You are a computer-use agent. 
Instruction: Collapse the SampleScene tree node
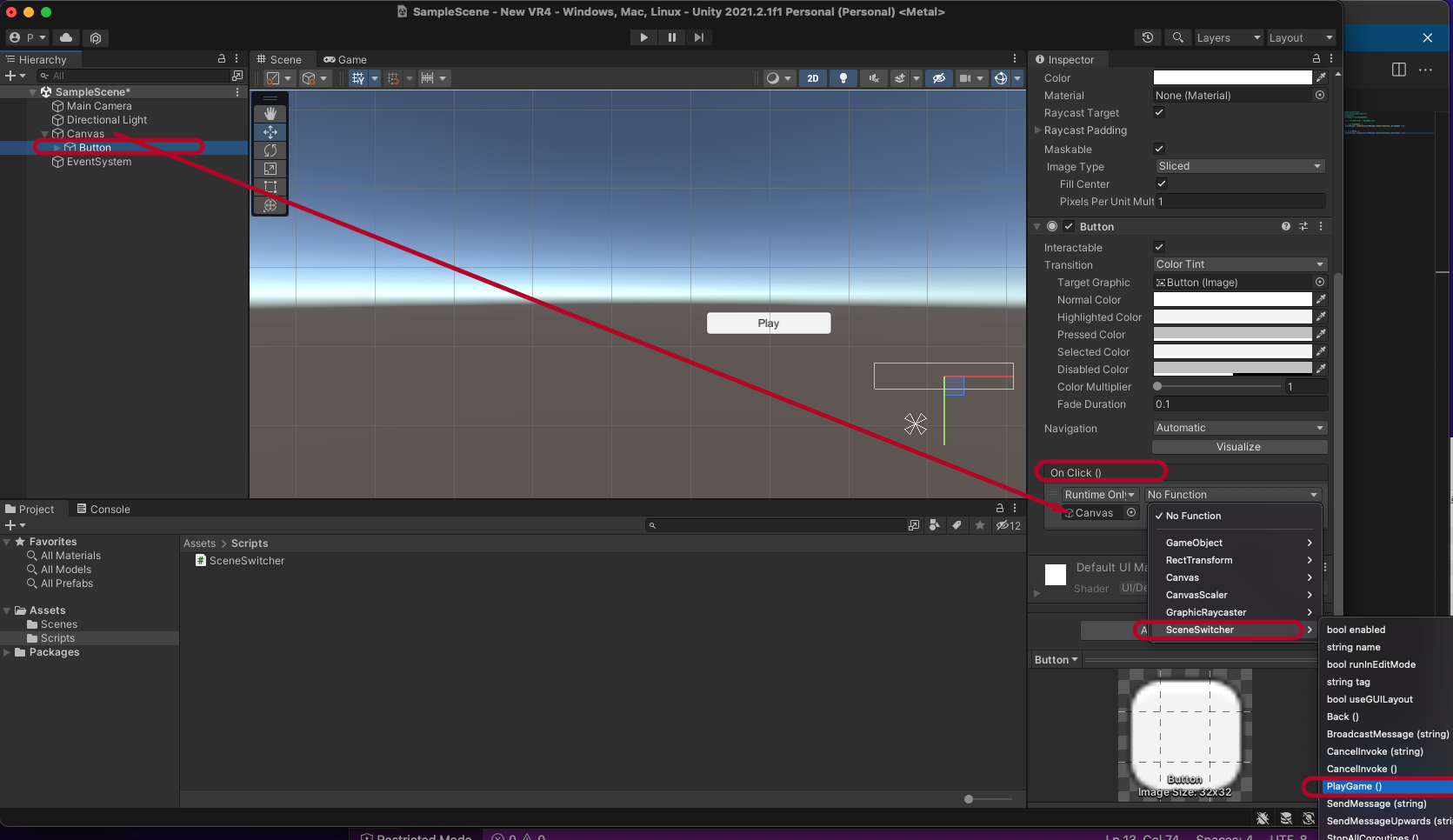[x=33, y=92]
